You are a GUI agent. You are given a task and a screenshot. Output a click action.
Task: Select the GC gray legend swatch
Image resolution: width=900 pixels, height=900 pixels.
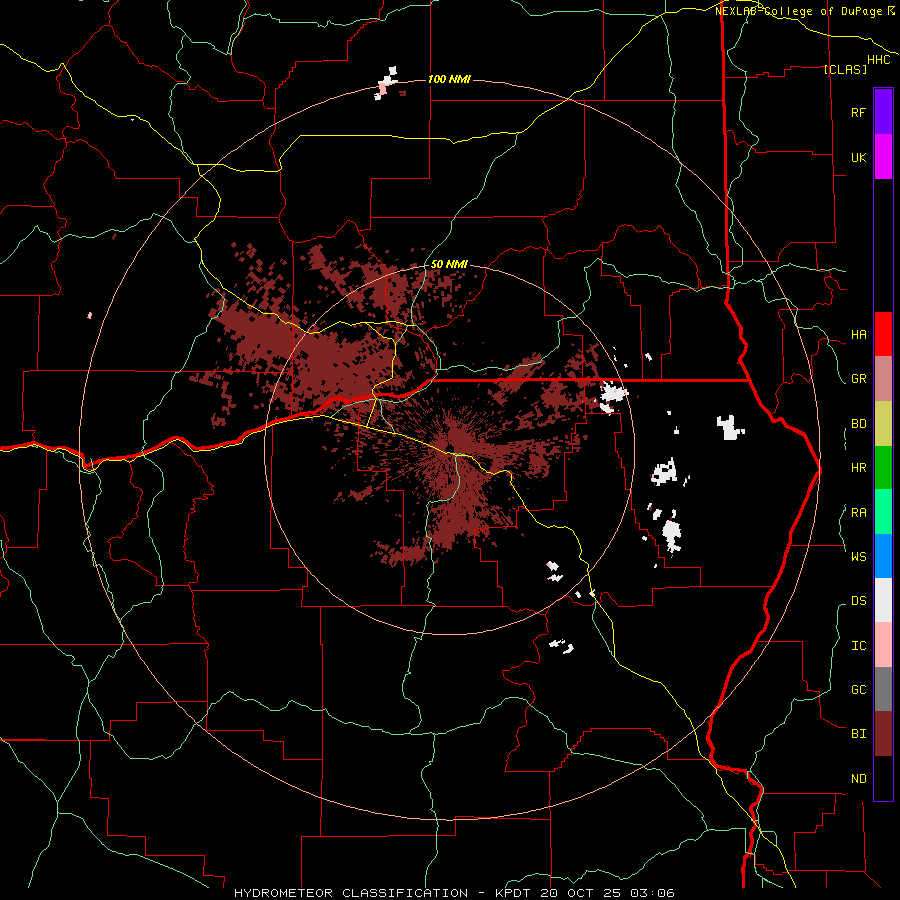(x=883, y=689)
